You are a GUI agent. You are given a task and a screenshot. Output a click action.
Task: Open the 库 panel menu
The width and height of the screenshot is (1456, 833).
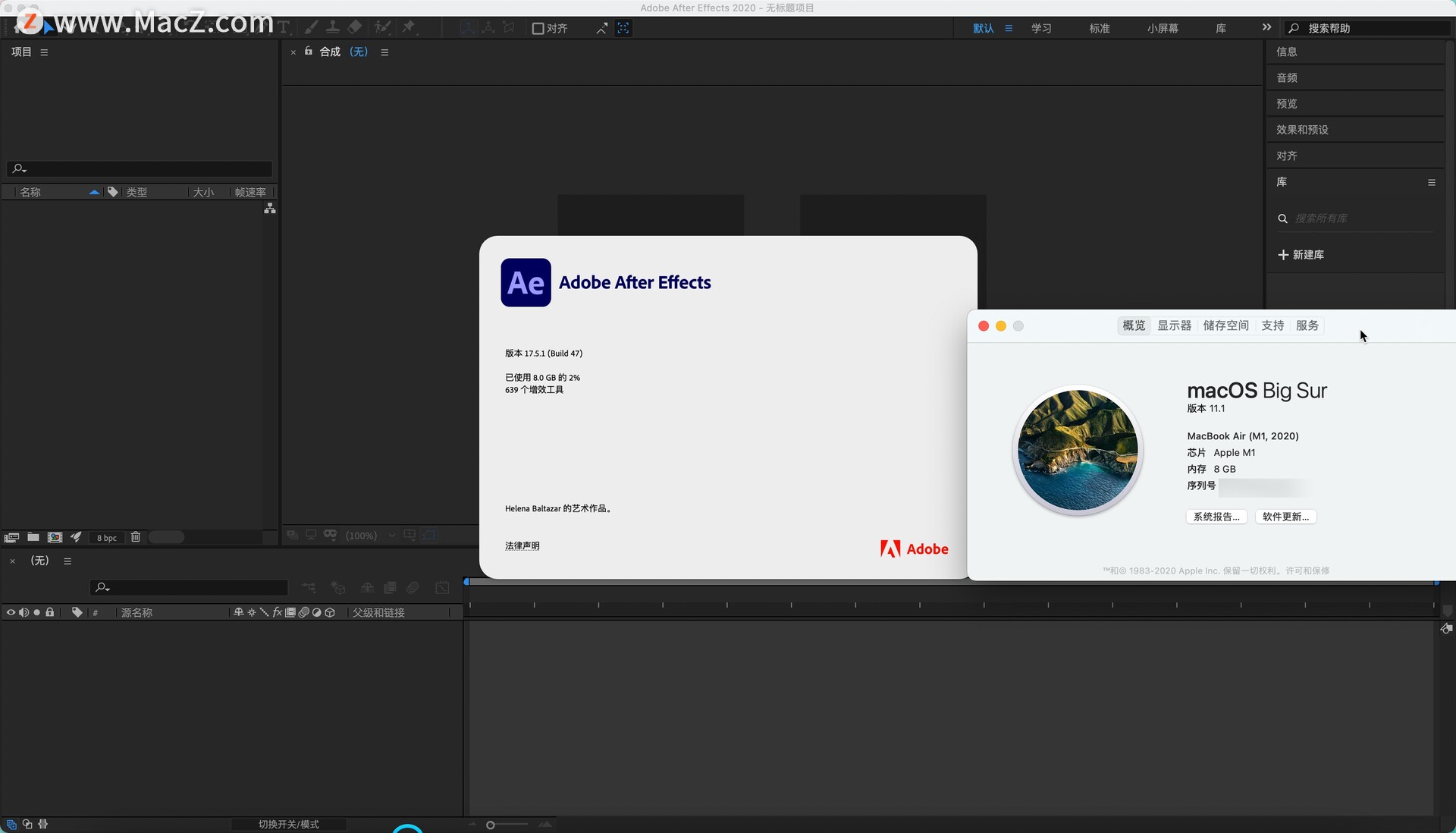[1432, 182]
